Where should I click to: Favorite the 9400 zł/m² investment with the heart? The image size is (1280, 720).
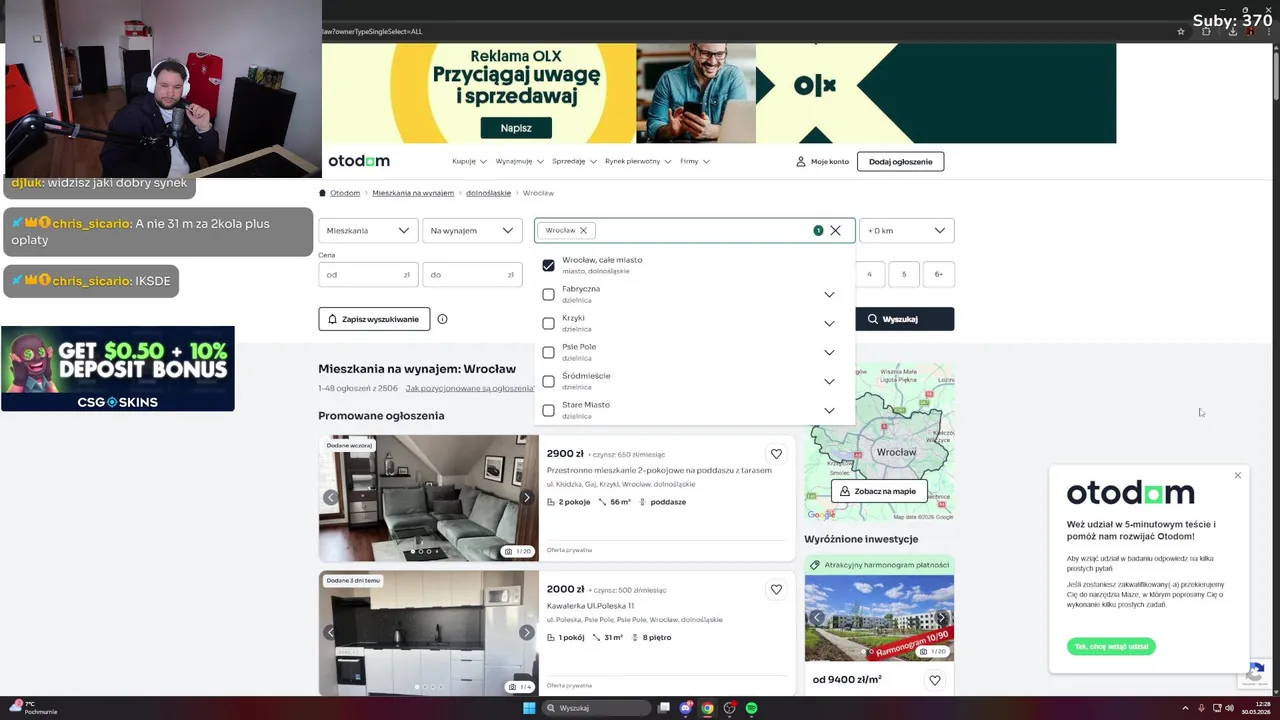(x=934, y=680)
